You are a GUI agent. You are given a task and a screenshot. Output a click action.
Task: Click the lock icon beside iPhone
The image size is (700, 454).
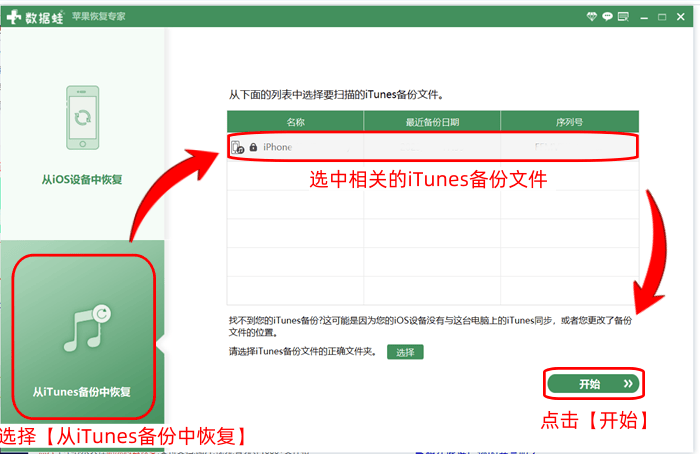click(253, 147)
